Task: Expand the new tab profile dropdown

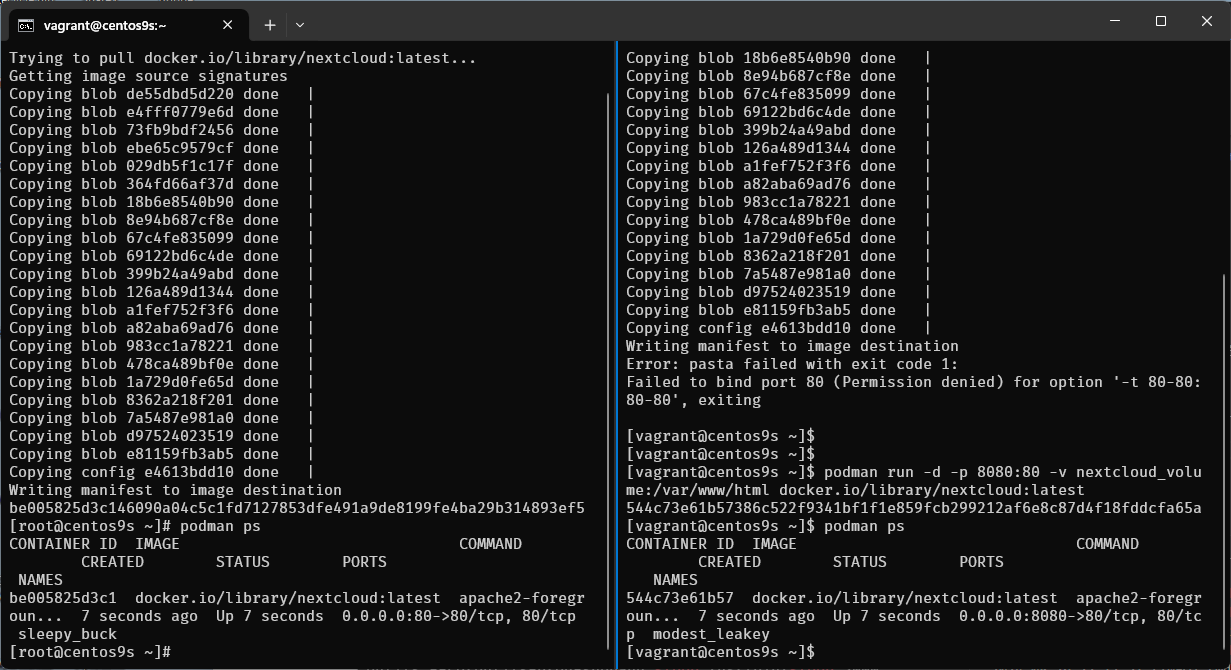Action: (x=300, y=24)
